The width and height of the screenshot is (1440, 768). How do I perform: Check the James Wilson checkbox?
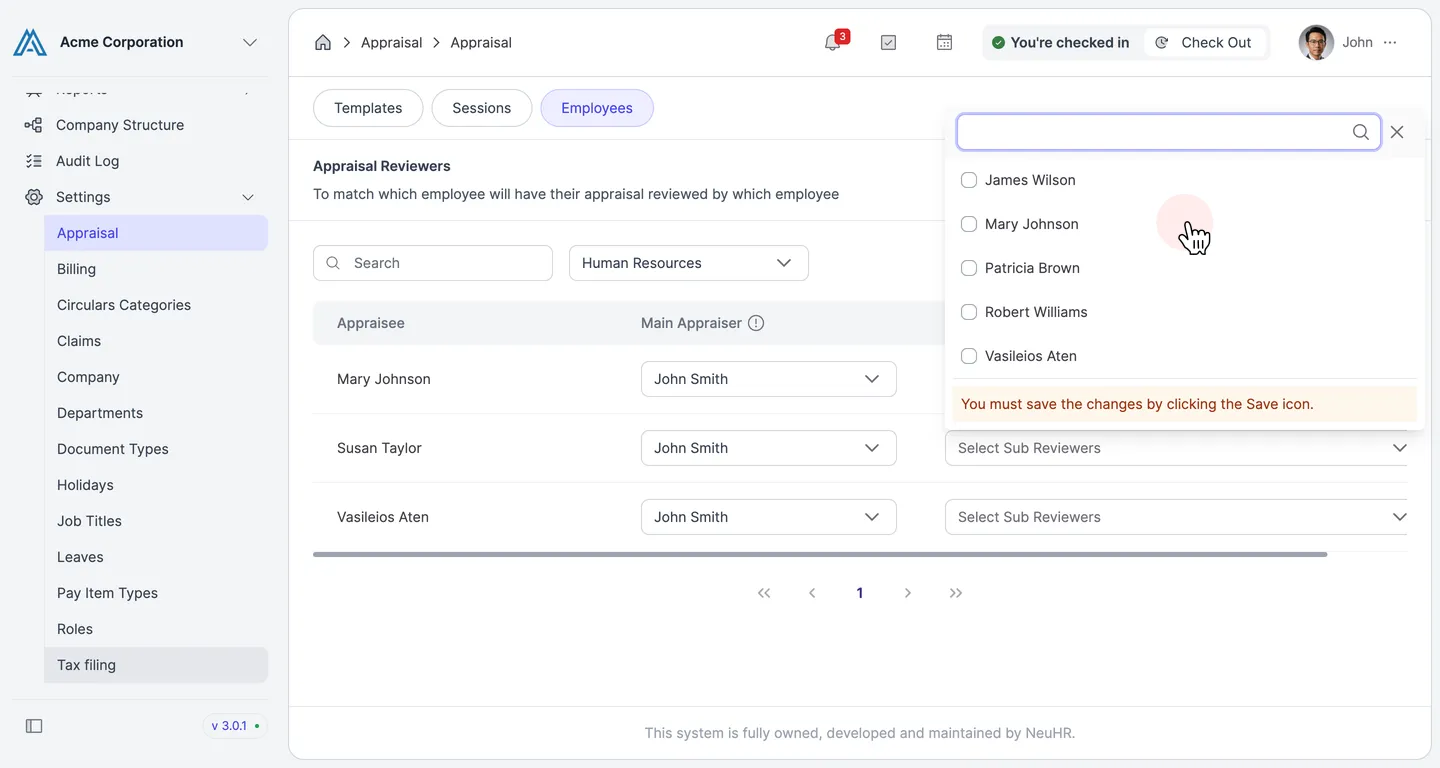[969, 180]
